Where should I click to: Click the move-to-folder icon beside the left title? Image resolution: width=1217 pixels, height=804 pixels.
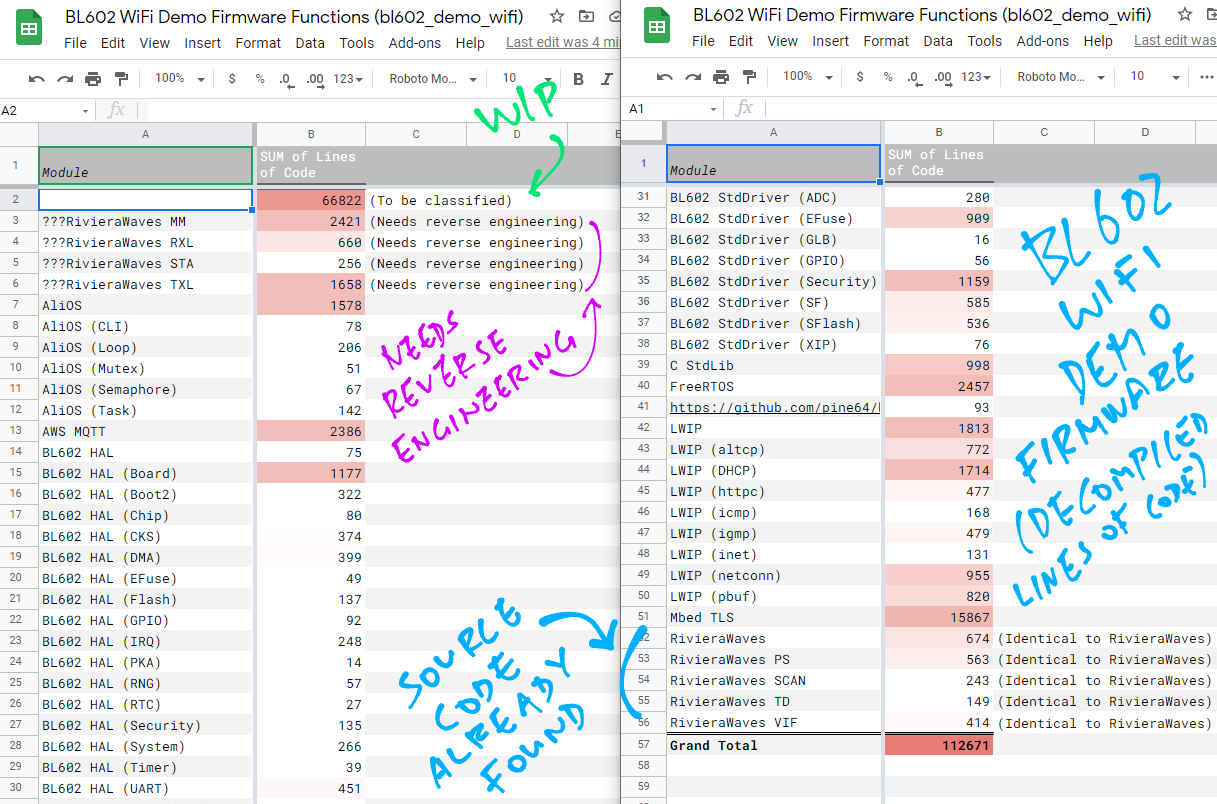(x=586, y=16)
